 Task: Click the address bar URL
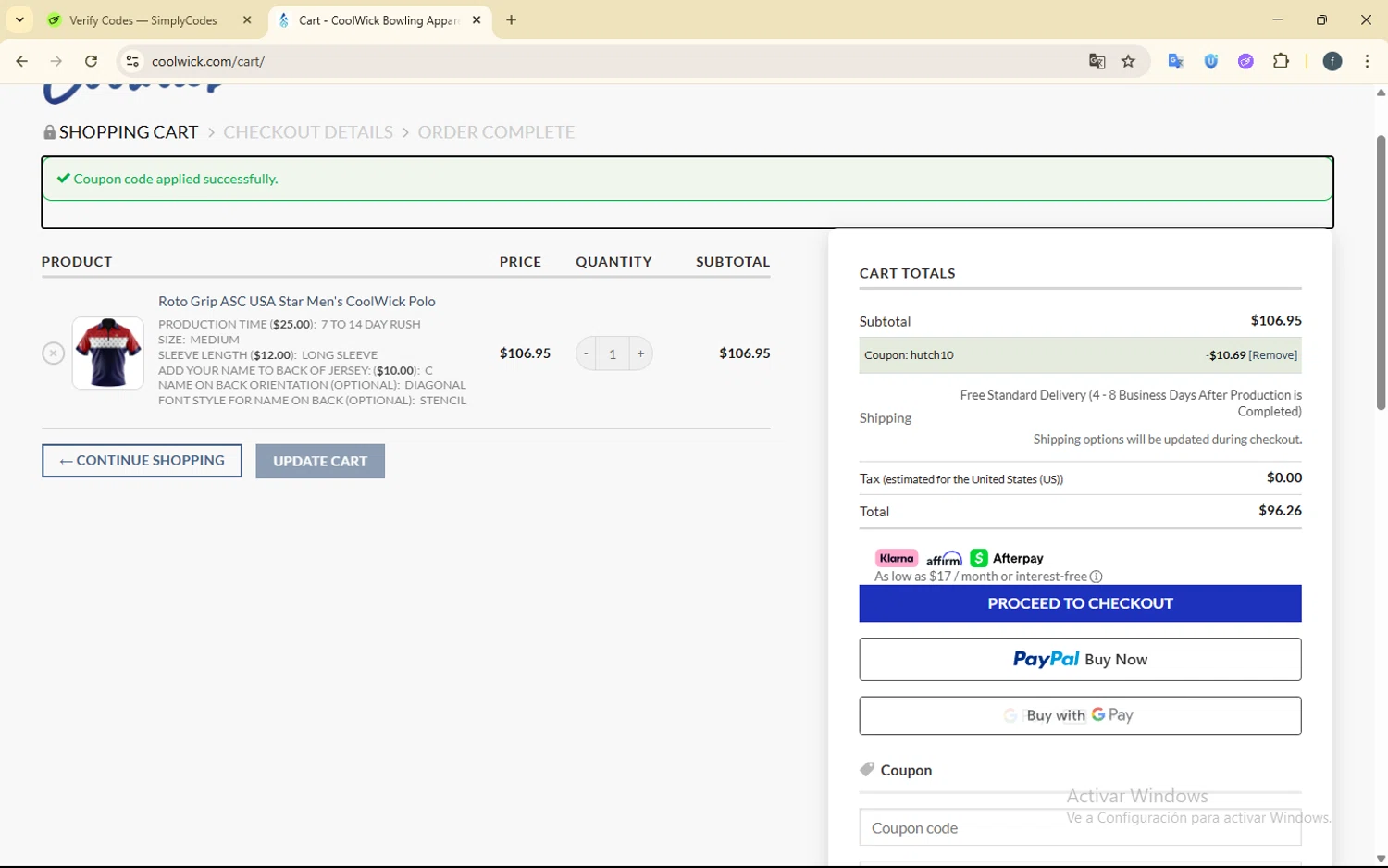pos(208,61)
